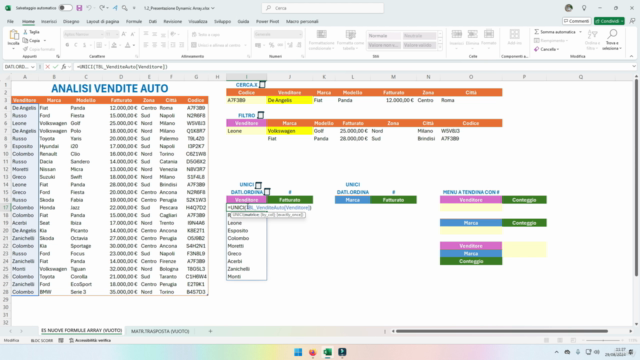This screenshot has height=360, width=640.
Task: Click the Copia button
Action: pos(32,40)
